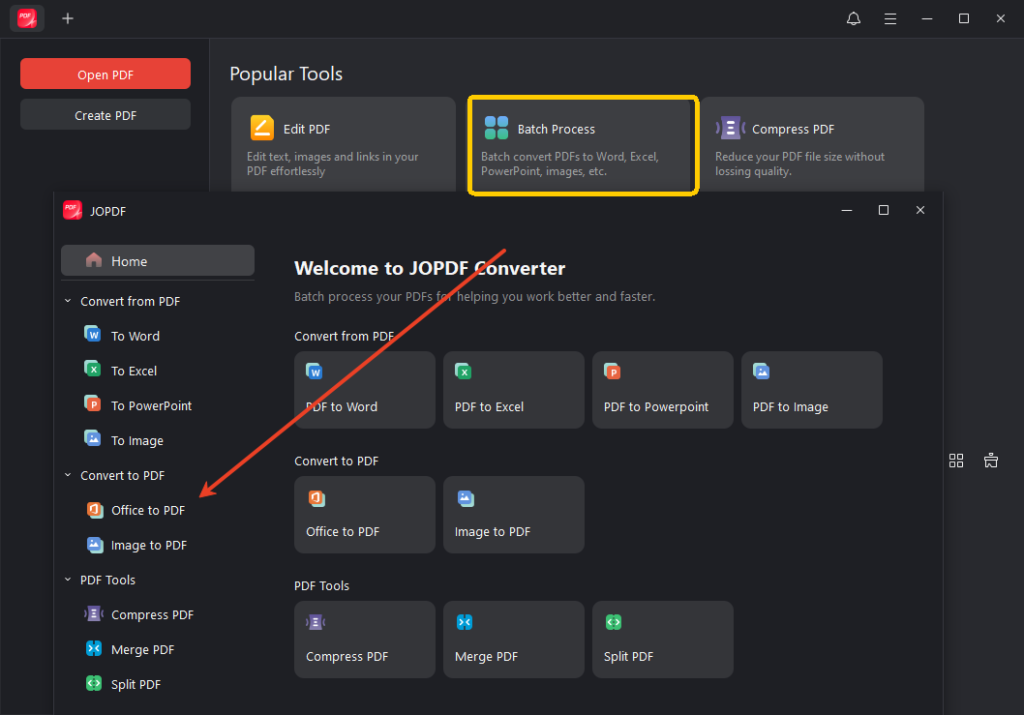The height and width of the screenshot is (715, 1024).
Task: Collapse the PDF Tools section
Action: pyautogui.click(x=68, y=580)
